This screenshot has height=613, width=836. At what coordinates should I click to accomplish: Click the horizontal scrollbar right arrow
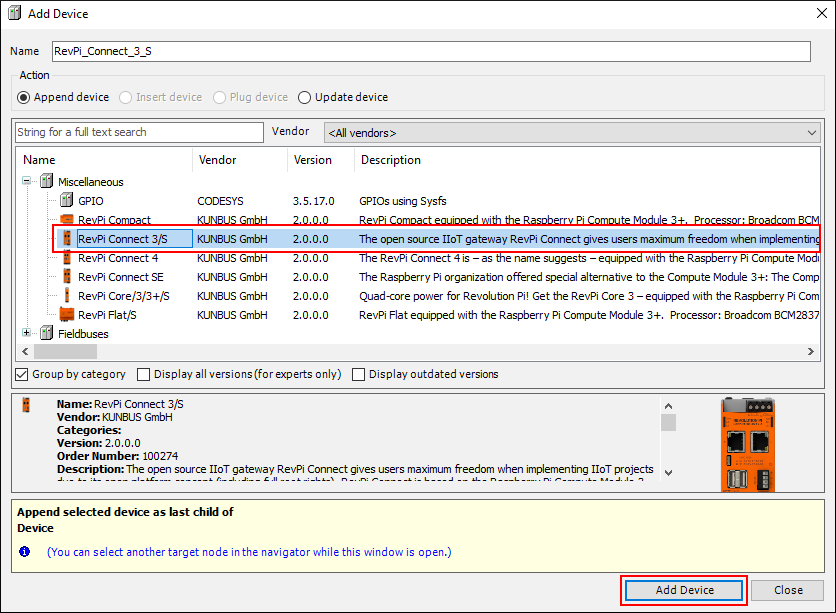click(x=810, y=351)
